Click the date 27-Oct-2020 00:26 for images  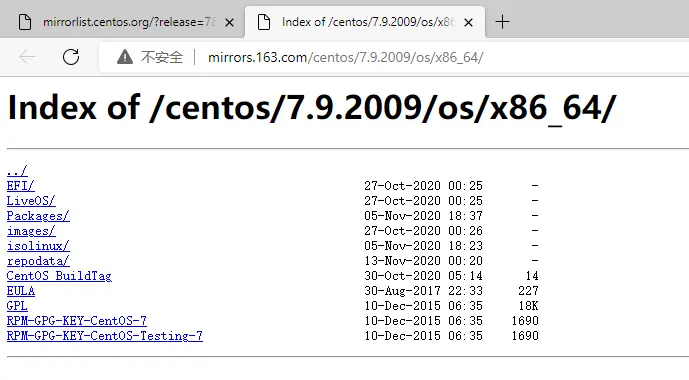click(x=424, y=231)
